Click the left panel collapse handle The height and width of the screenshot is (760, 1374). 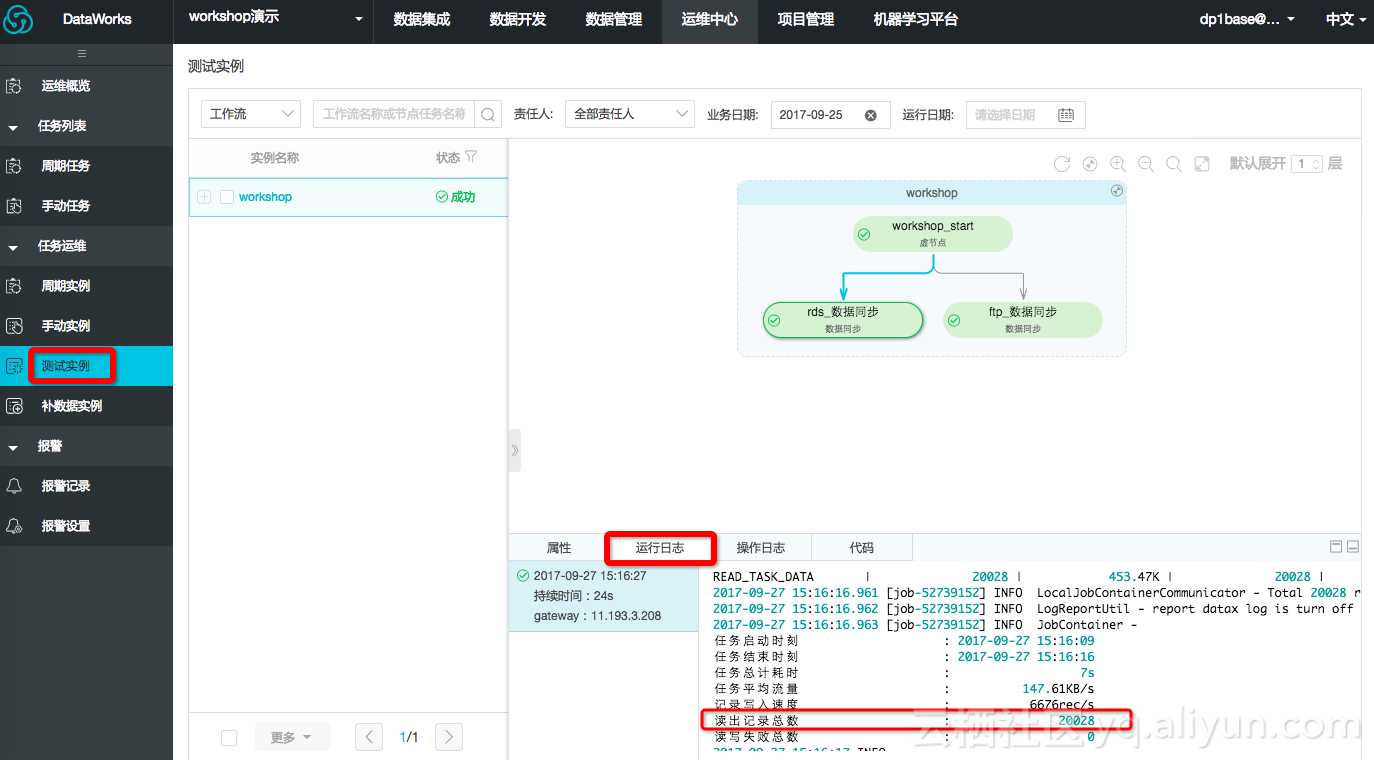pos(515,450)
